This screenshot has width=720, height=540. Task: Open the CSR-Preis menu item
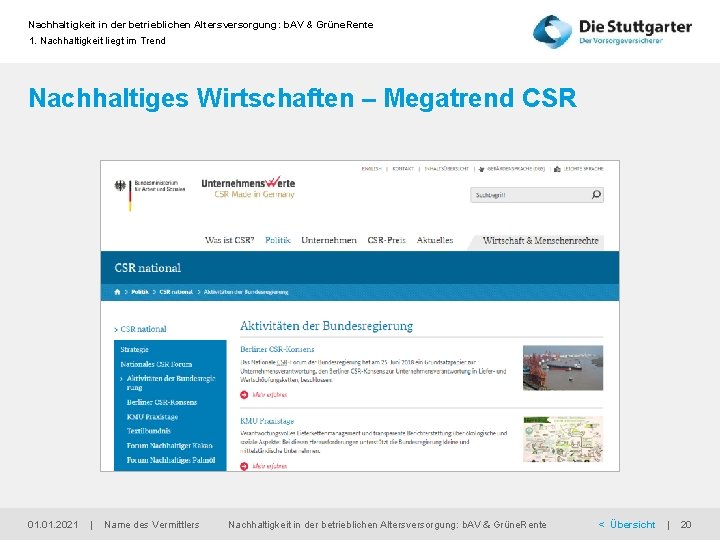[386, 240]
